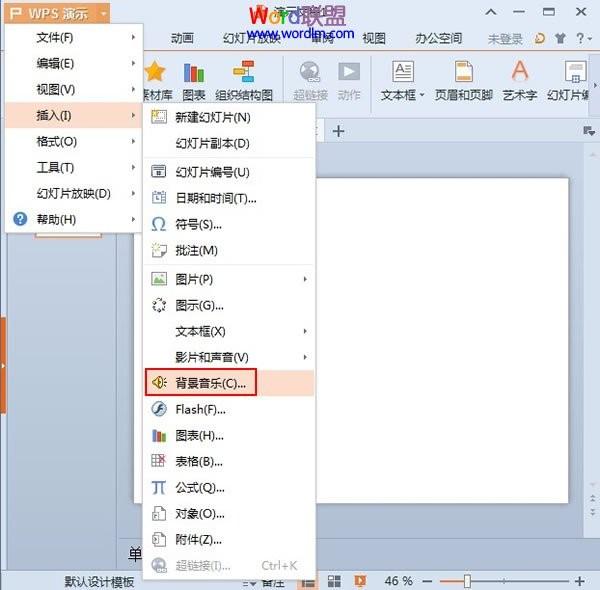The image size is (600, 590).
Task: Click the 页眉和页脚 ribbon icon
Action: [x=463, y=72]
